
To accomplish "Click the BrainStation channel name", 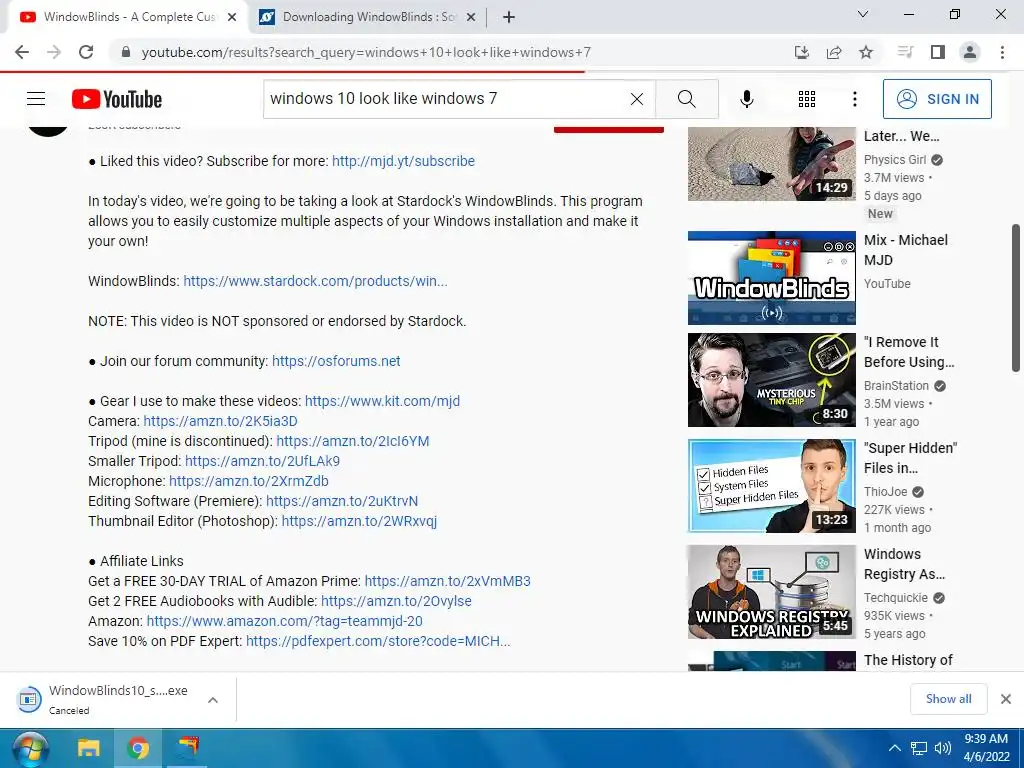I will (896, 386).
